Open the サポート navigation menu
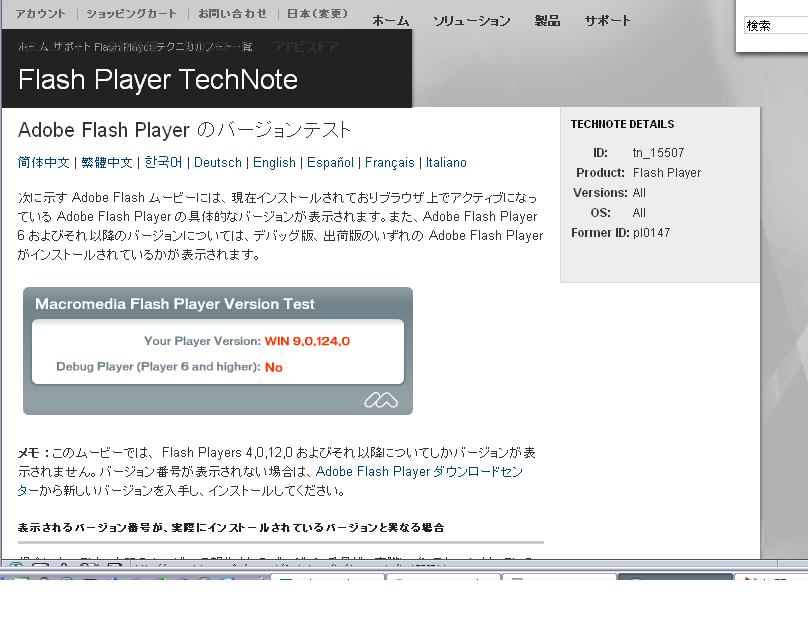Viewport: 808px width, 641px height. [608, 21]
